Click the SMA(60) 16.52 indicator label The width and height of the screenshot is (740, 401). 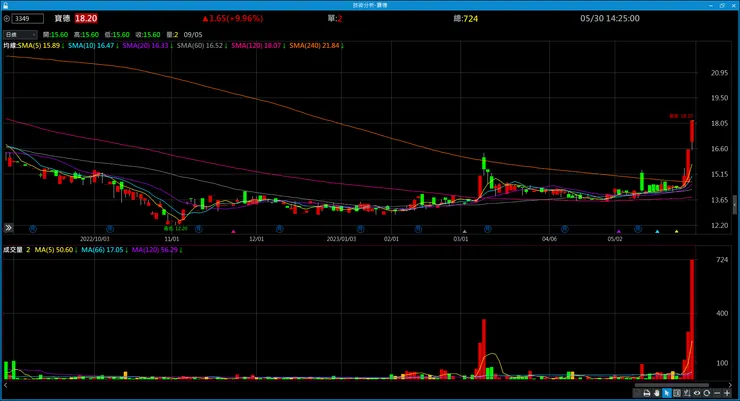202,46
